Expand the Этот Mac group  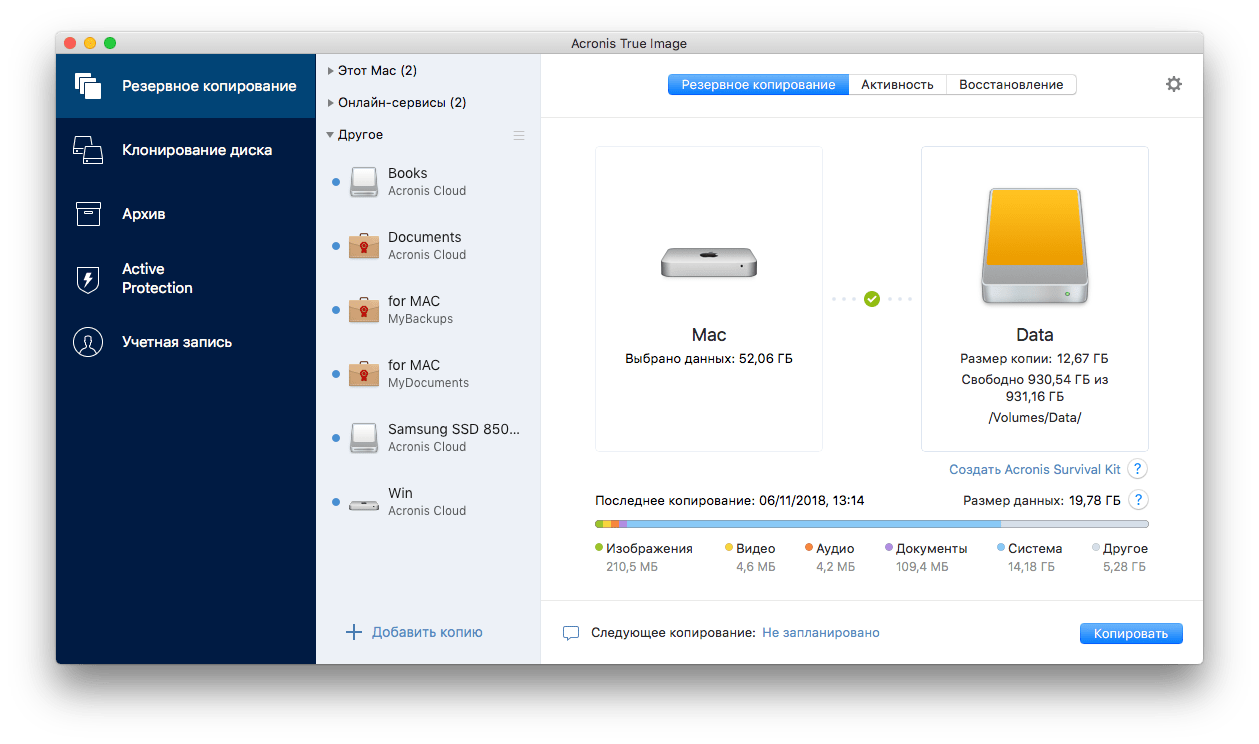[370, 70]
